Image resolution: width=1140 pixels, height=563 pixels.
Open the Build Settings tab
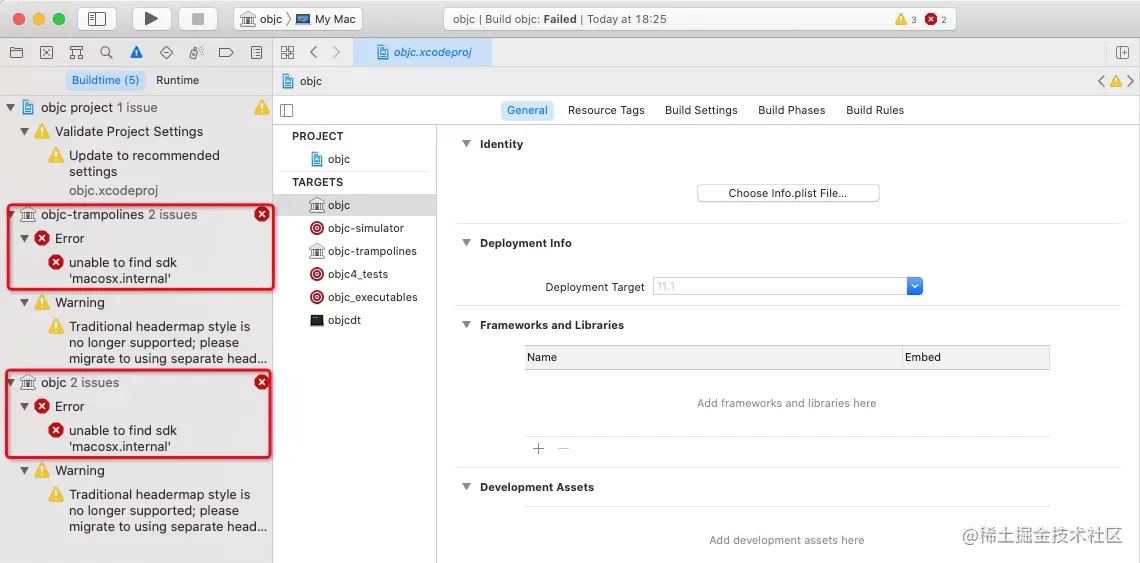(701, 111)
